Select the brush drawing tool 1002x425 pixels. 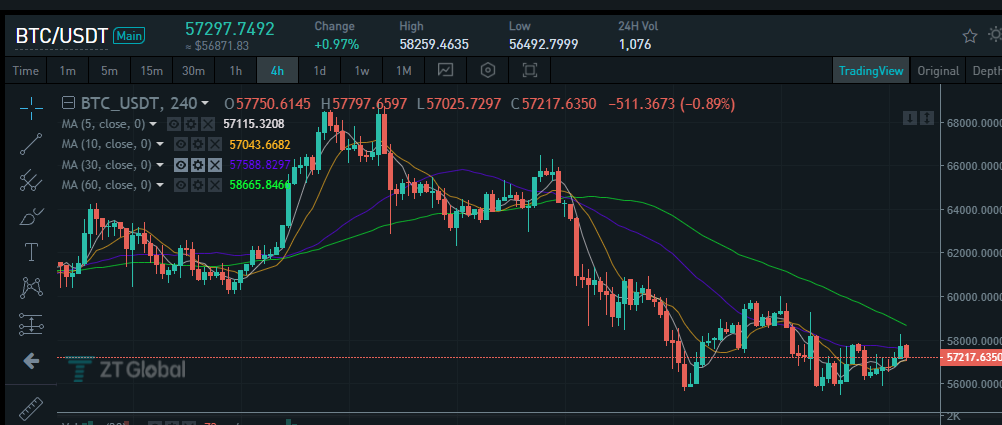click(x=31, y=217)
